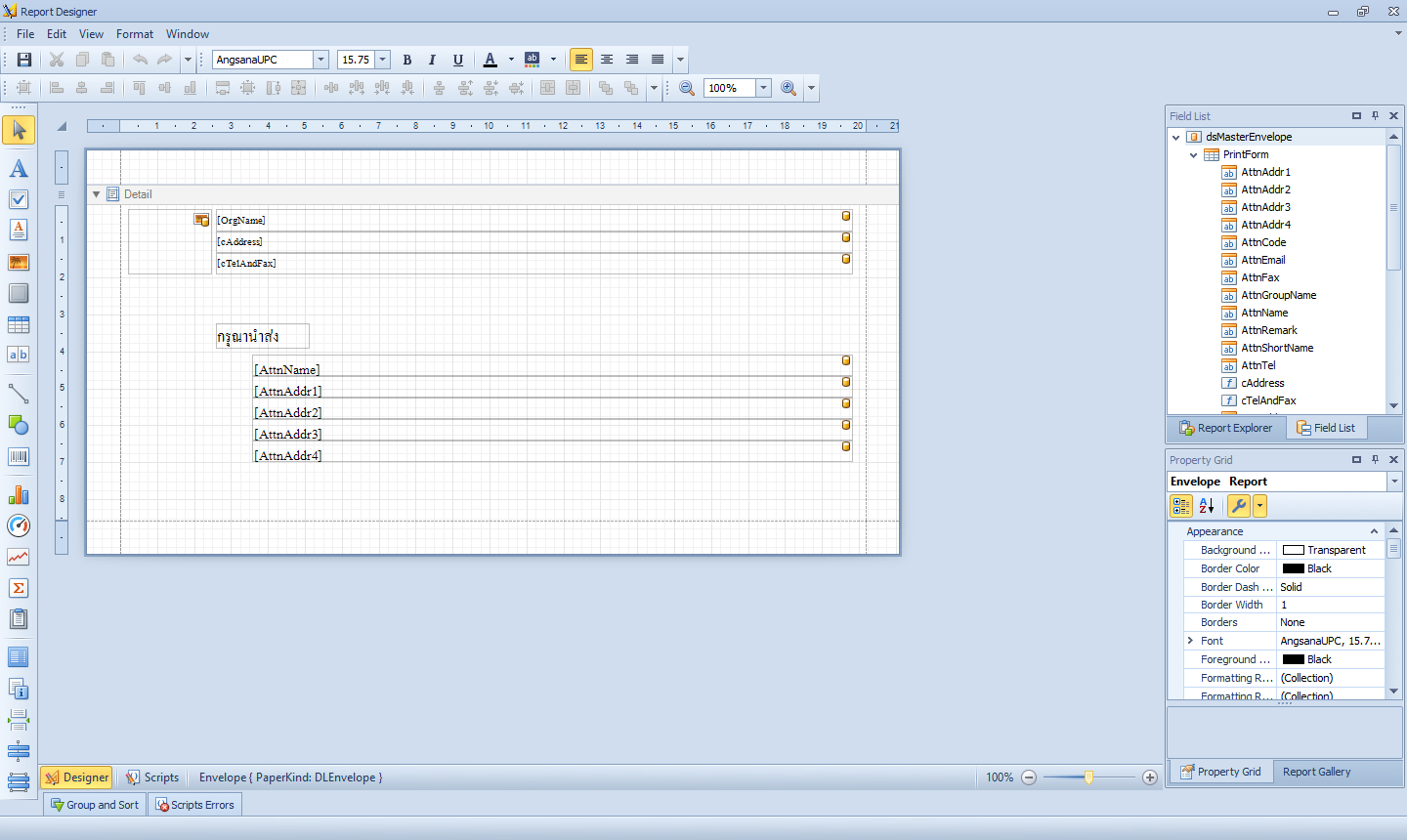Select the Label tool in toolbox
Screen dimensions: 1407x840
click(x=19, y=169)
